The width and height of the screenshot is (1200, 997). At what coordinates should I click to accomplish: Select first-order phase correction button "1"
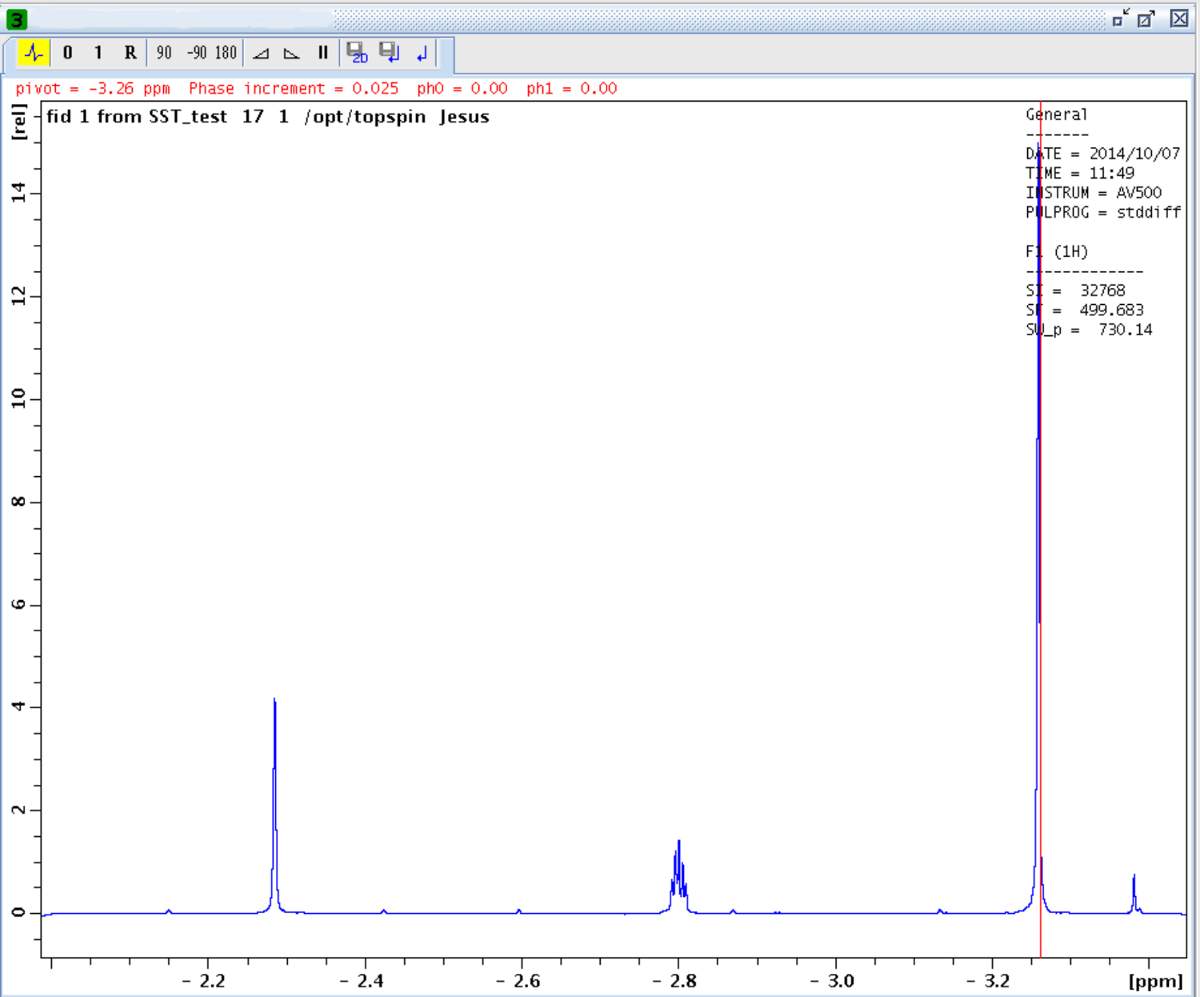(x=97, y=52)
